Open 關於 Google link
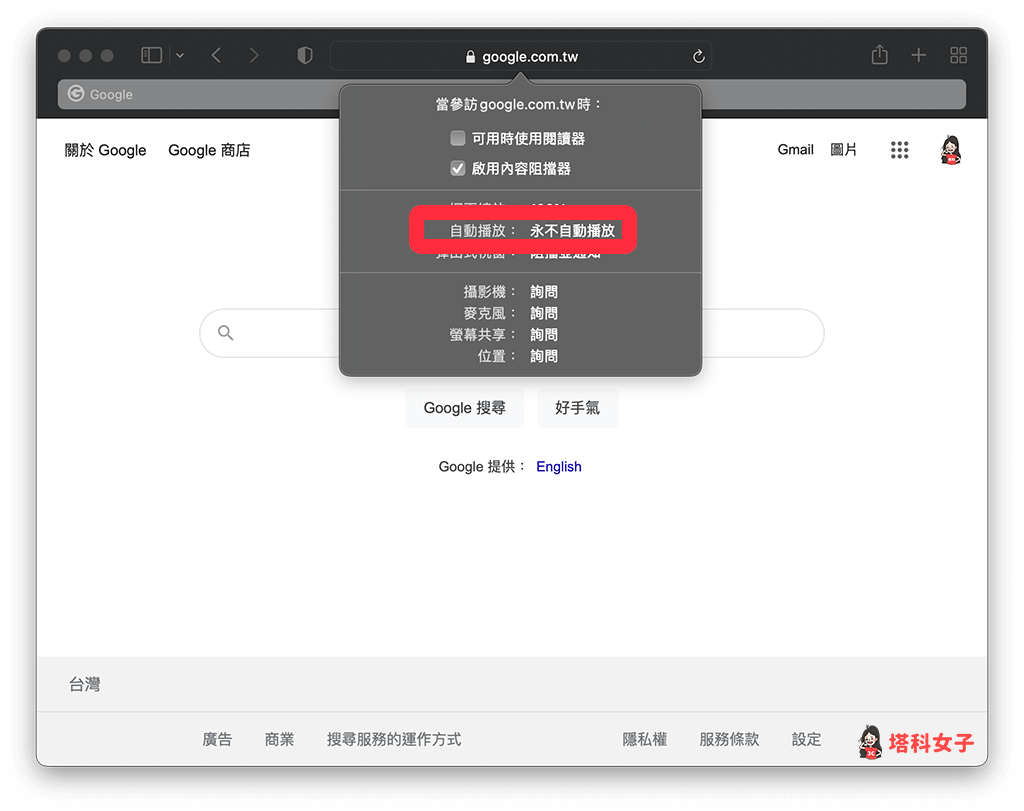 [x=105, y=150]
